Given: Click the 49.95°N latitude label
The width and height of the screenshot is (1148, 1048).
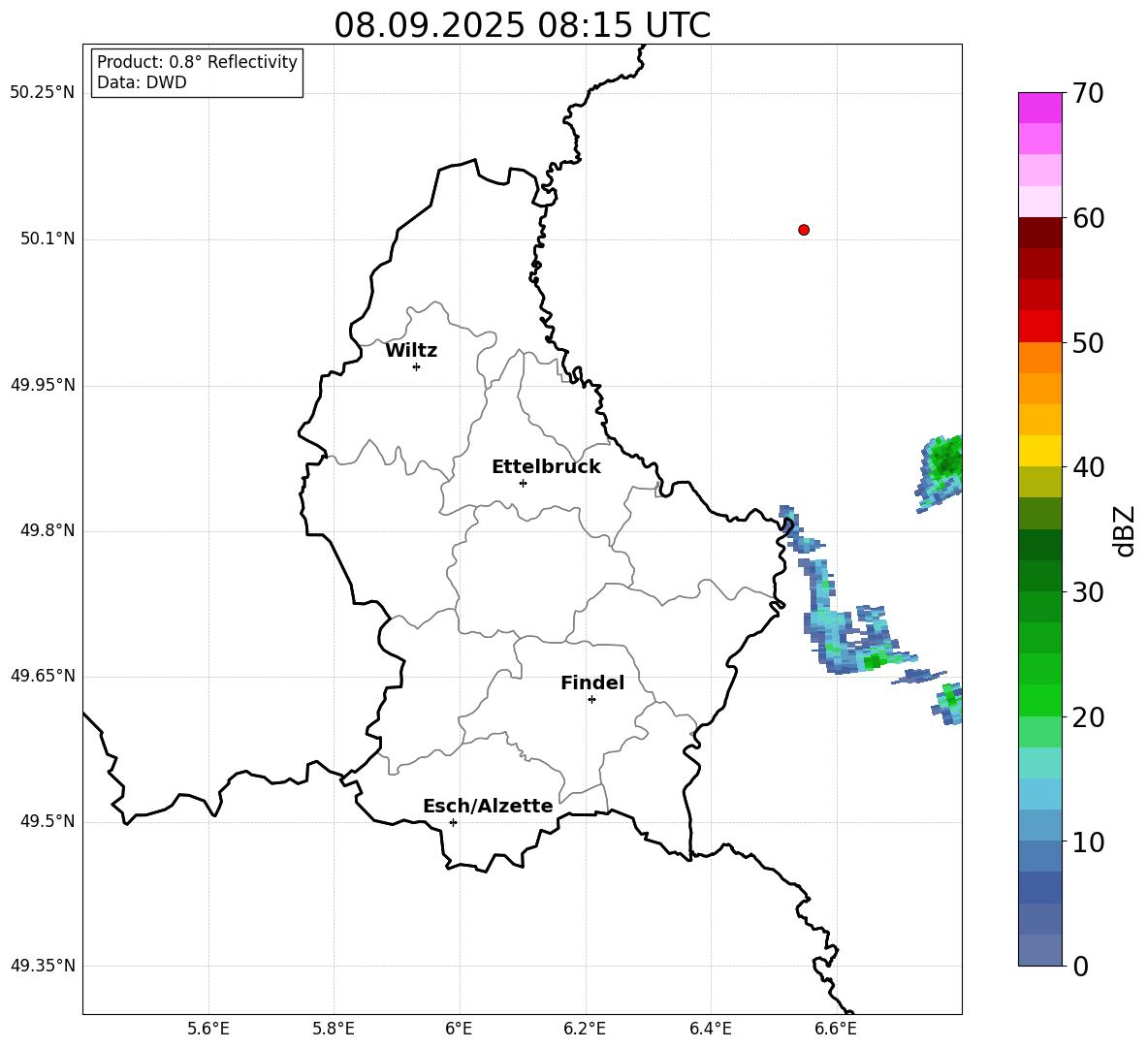Looking at the screenshot, I should click(x=43, y=385).
